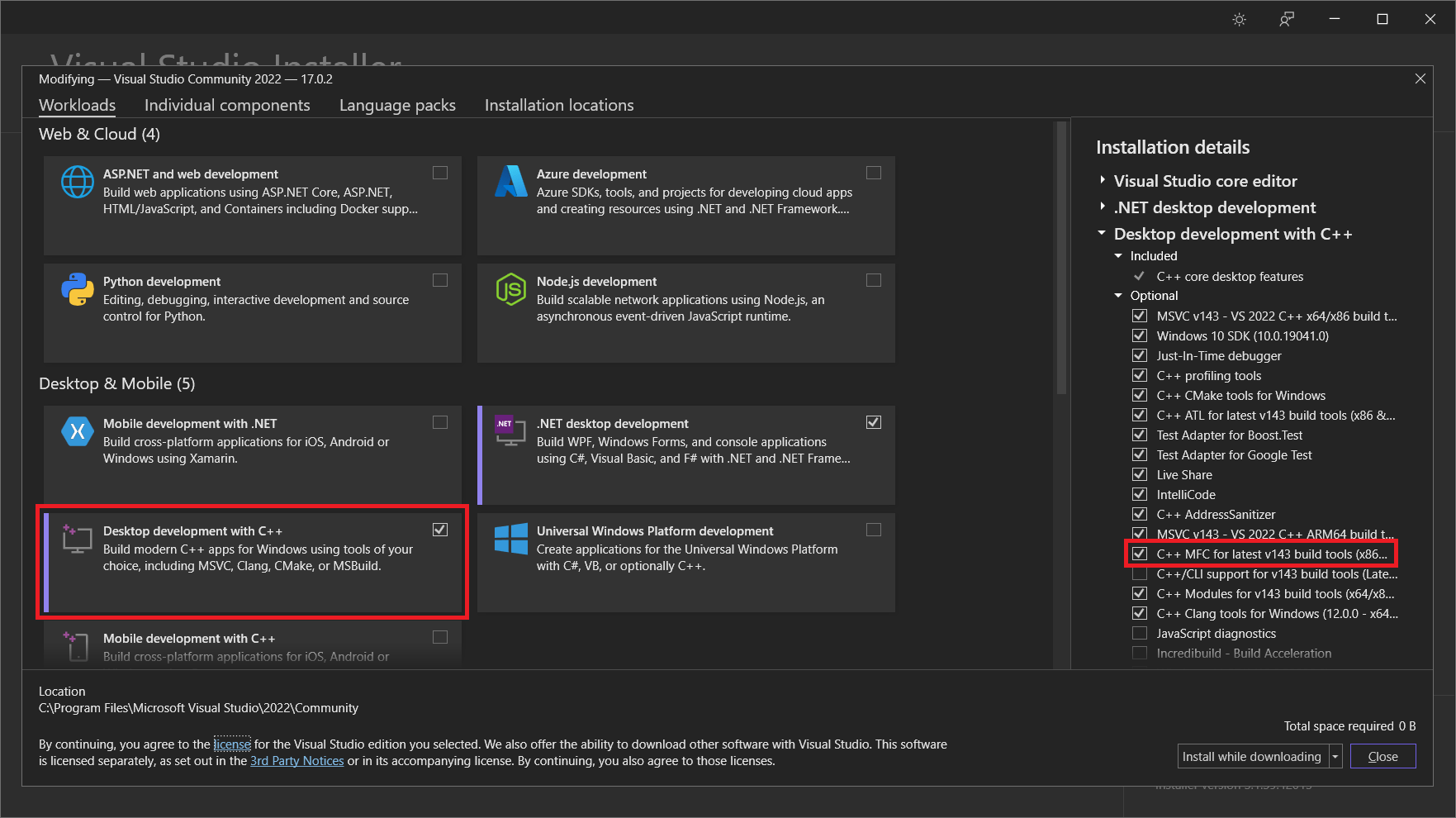Uncheck Test Adapter for Boost.Test
This screenshot has height=818, width=1456.
(1140, 435)
